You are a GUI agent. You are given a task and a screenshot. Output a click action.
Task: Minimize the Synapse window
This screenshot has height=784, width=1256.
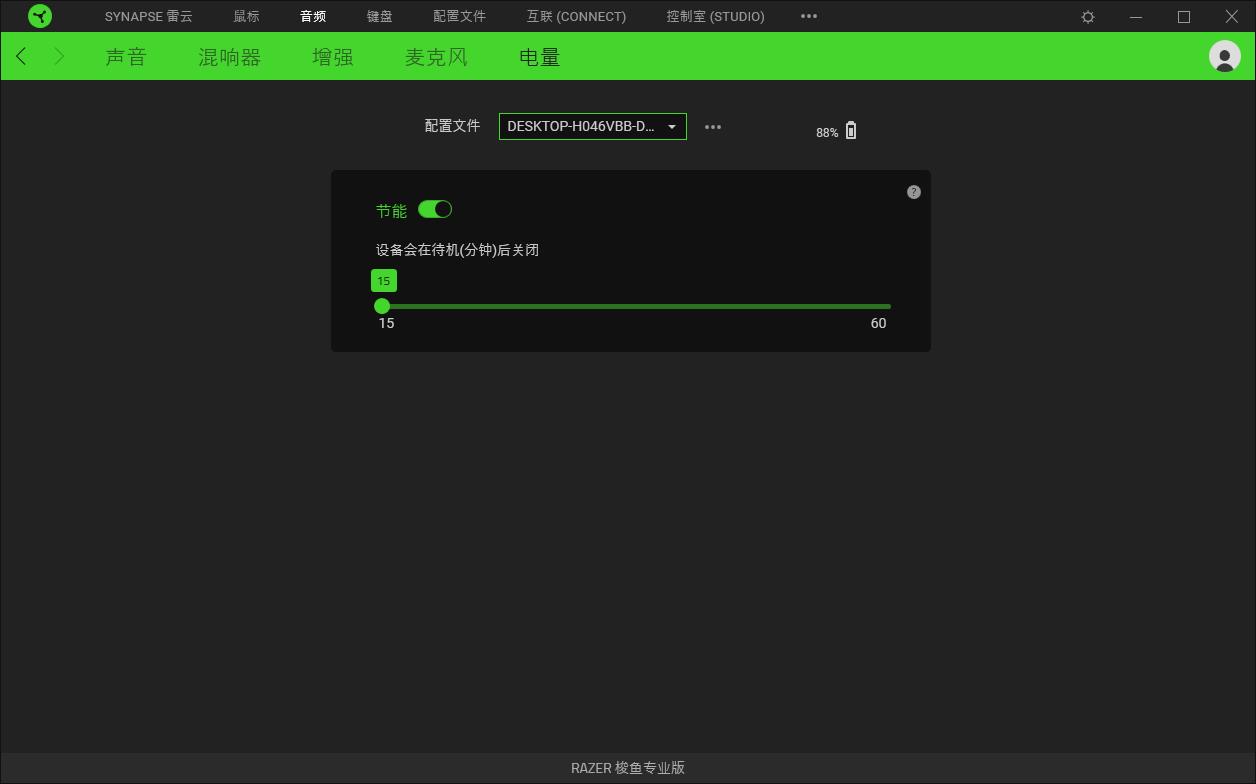pyautogui.click(x=1136, y=17)
